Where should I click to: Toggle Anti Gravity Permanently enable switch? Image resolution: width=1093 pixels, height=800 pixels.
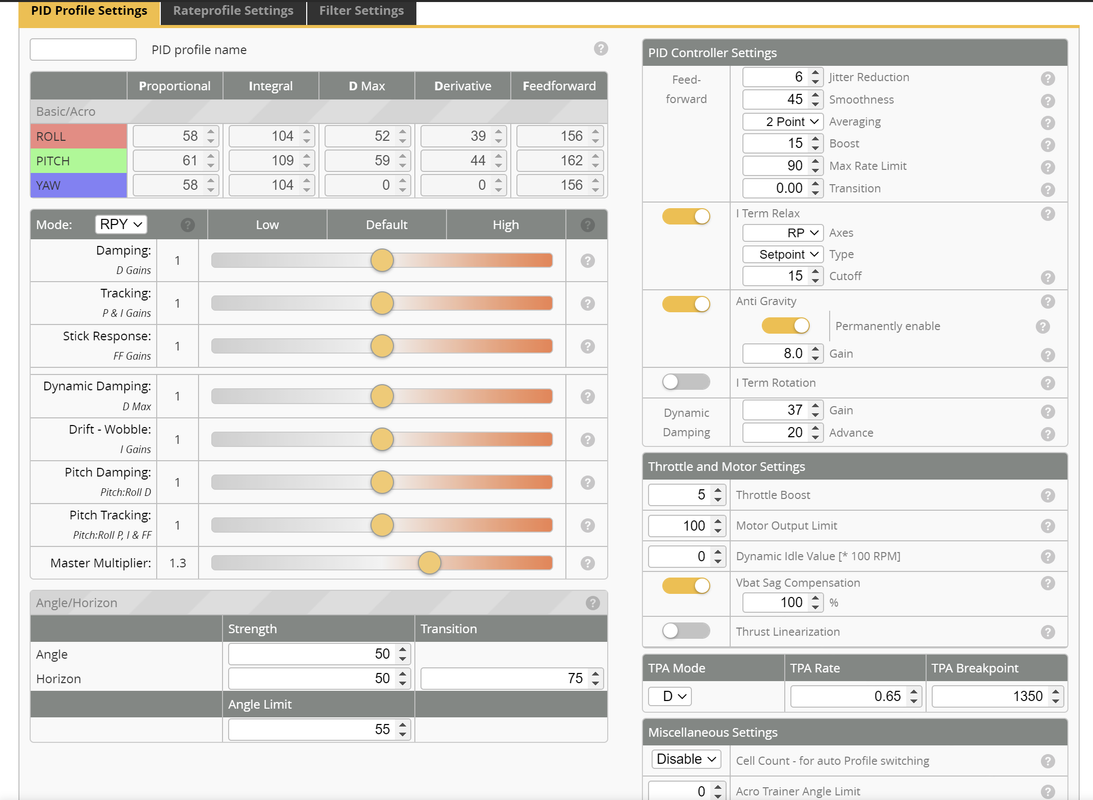[x=786, y=325]
